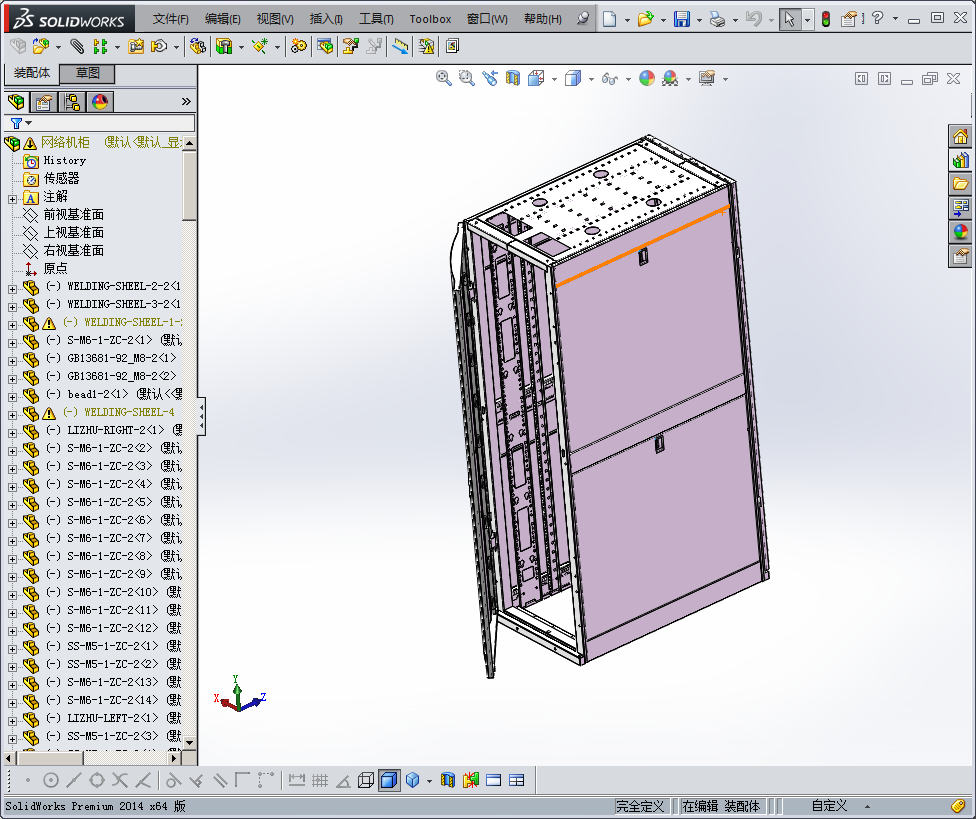Image resolution: width=976 pixels, height=819 pixels.
Task: Click the >> panel expand button
Action: click(x=187, y=100)
